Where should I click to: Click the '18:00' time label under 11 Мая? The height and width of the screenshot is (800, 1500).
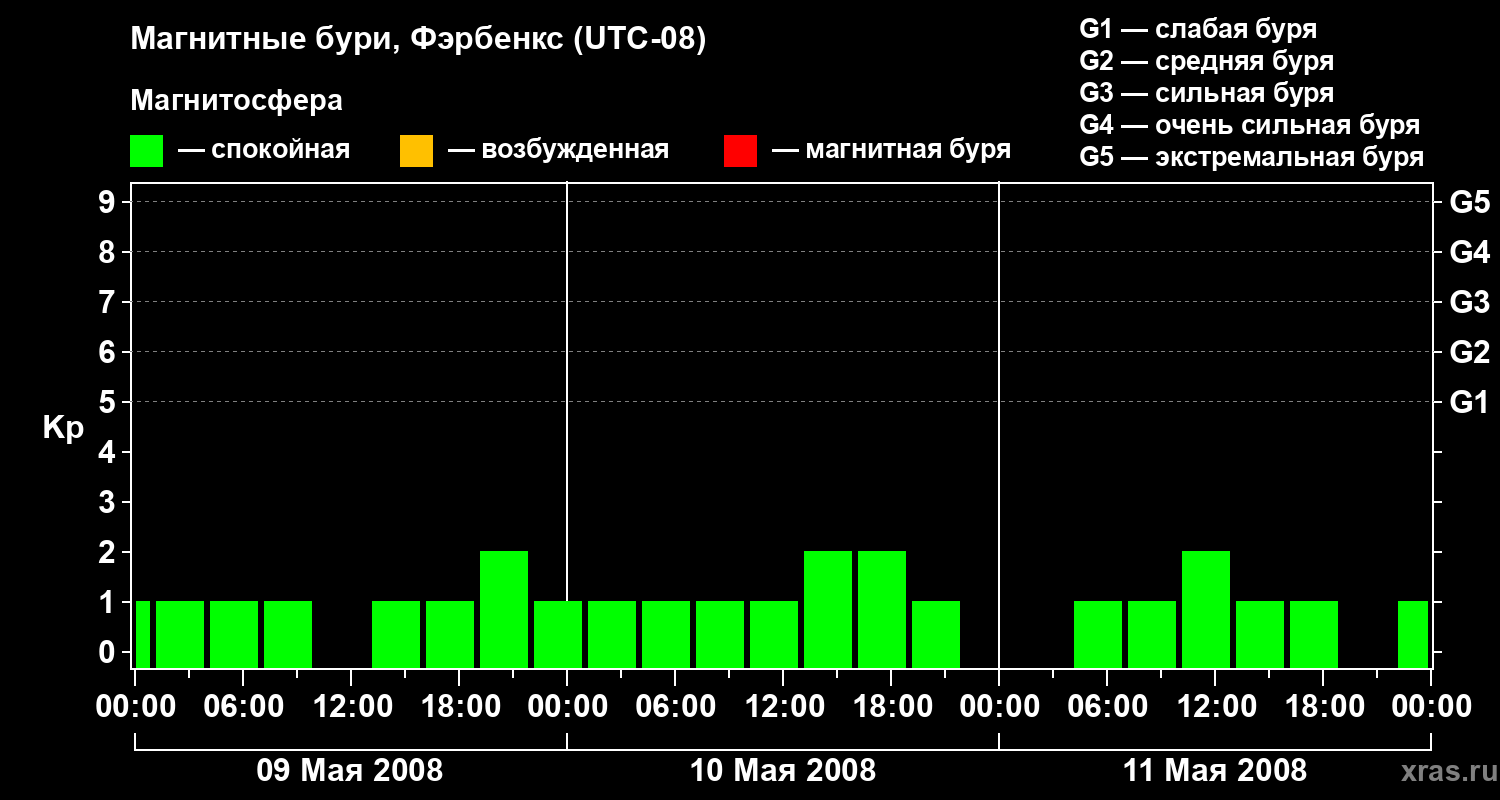point(1323,707)
